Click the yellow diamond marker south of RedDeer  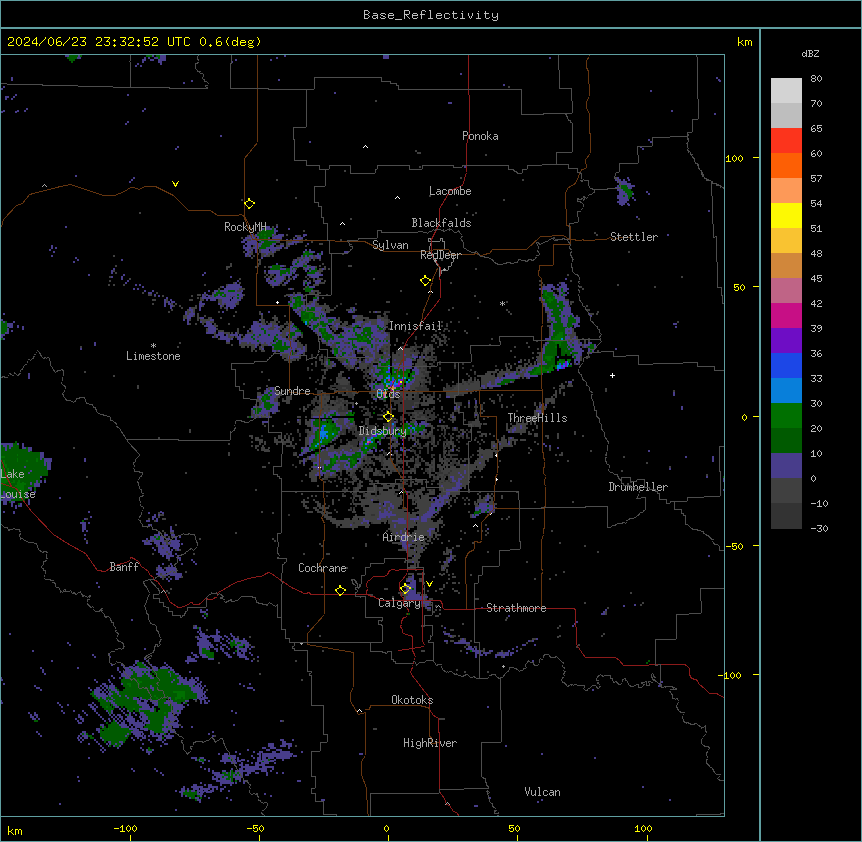click(426, 281)
